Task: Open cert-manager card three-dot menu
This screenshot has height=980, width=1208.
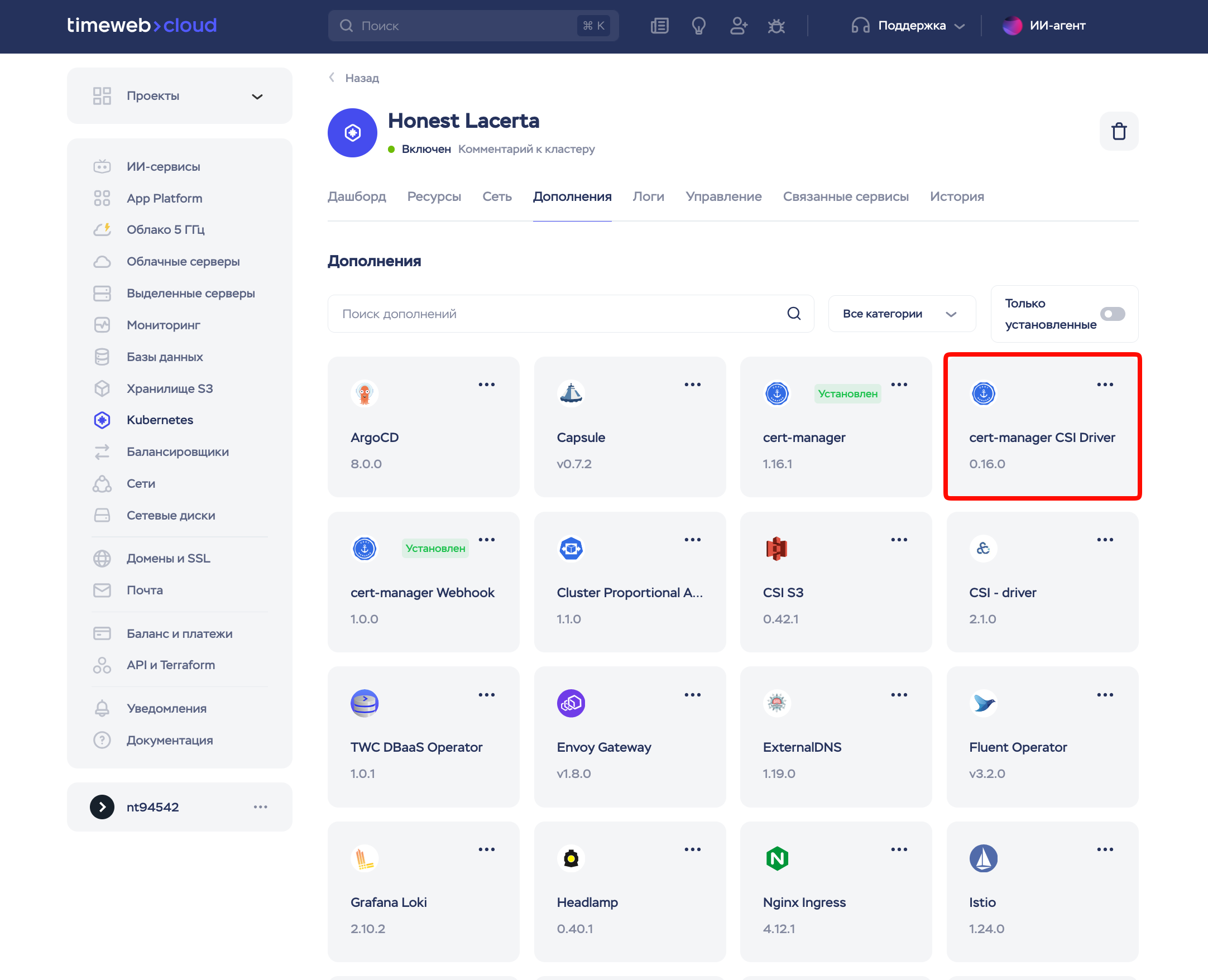Action: [x=899, y=385]
